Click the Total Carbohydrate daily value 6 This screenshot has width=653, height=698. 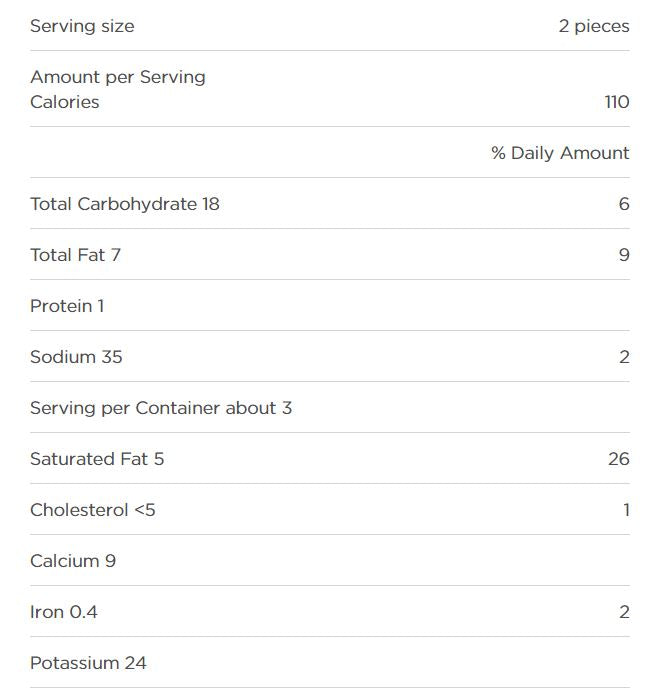624,204
